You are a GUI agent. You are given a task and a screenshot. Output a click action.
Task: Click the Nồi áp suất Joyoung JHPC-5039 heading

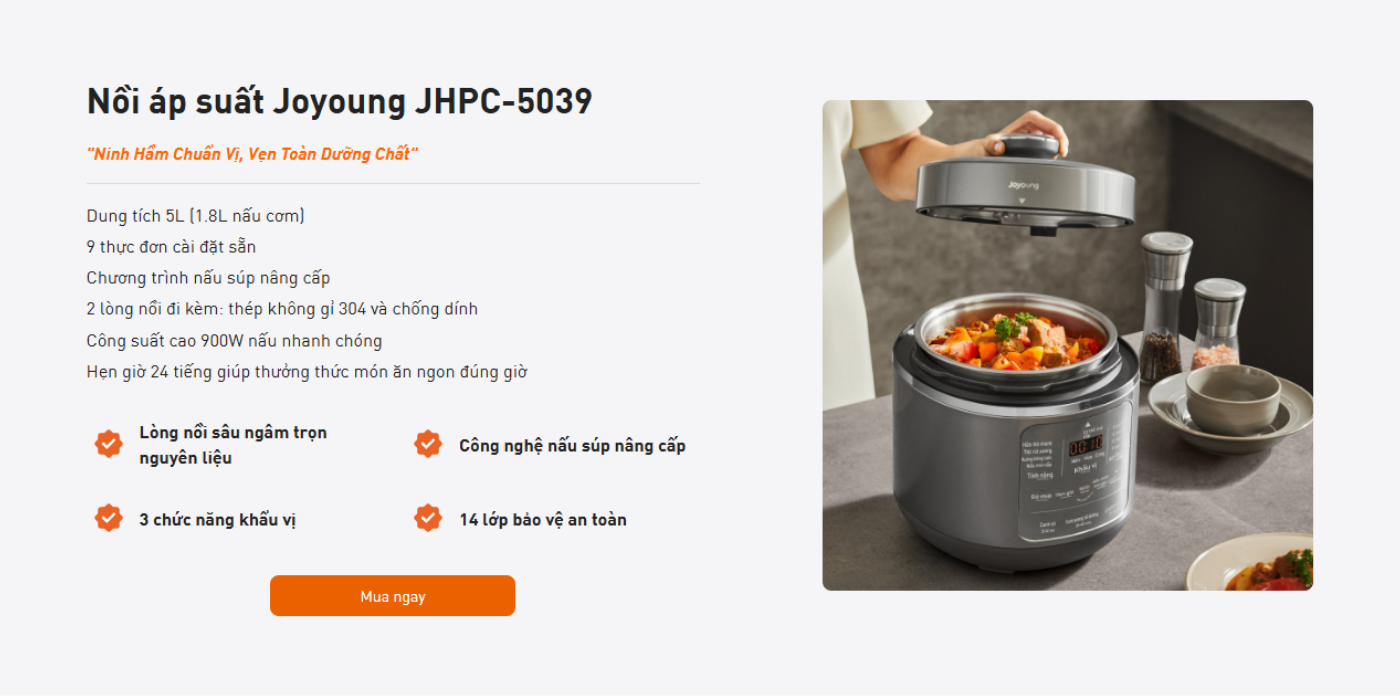coord(340,101)
